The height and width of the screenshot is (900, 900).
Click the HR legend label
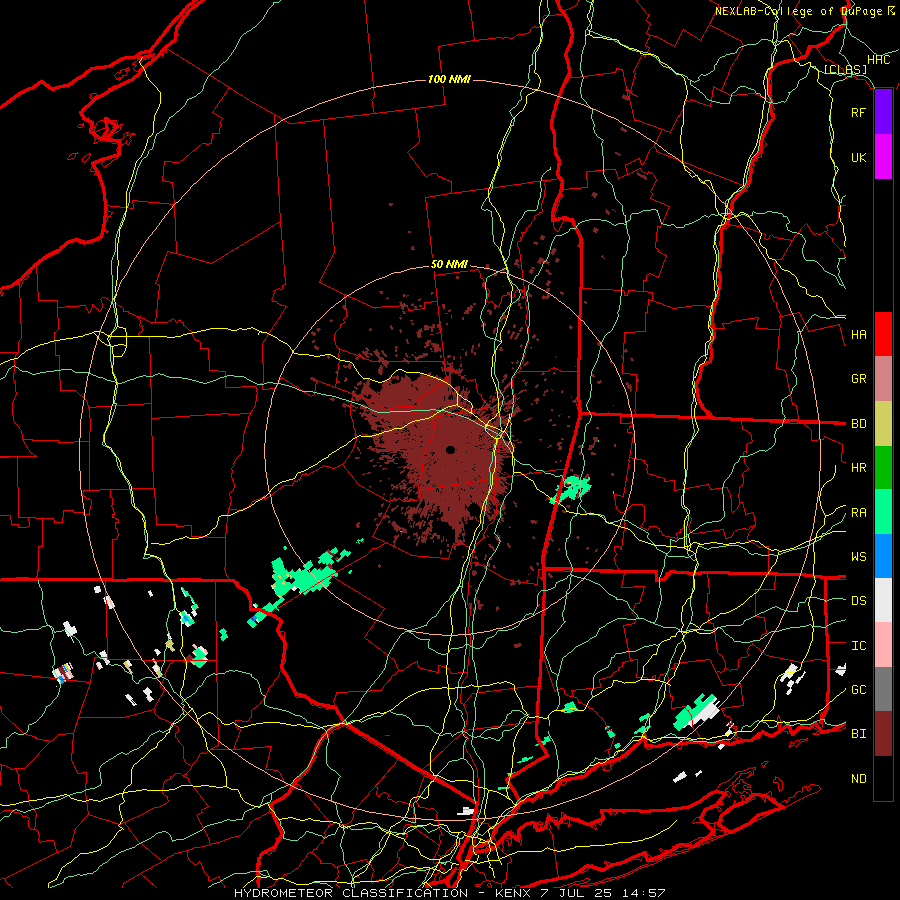858,468
